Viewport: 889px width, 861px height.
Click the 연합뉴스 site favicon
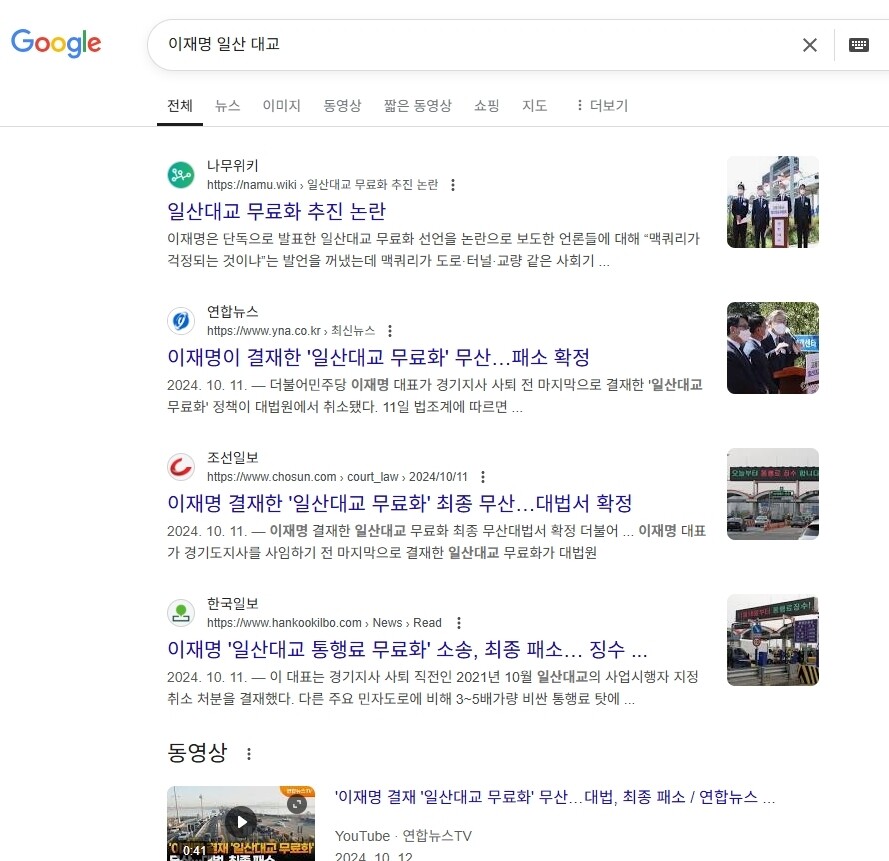tap(181, 320)
